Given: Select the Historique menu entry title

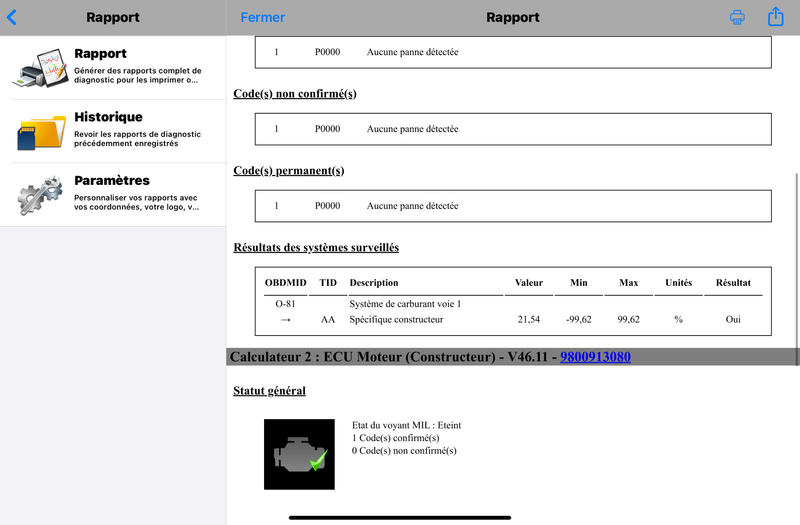Looking at the screenshot, I should click(x=108, y=117).
